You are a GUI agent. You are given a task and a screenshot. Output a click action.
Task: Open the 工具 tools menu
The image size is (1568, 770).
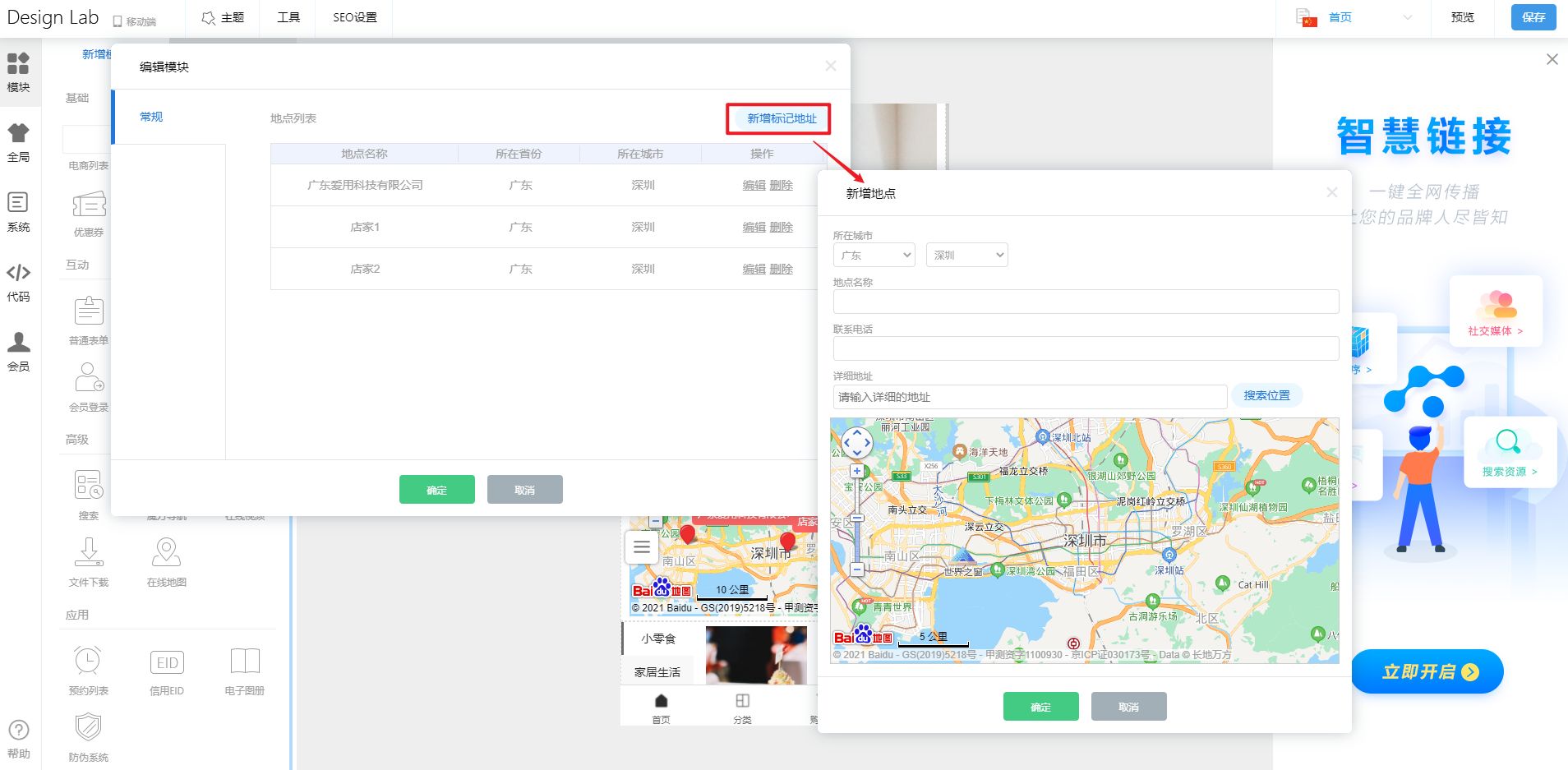[288, 17]
